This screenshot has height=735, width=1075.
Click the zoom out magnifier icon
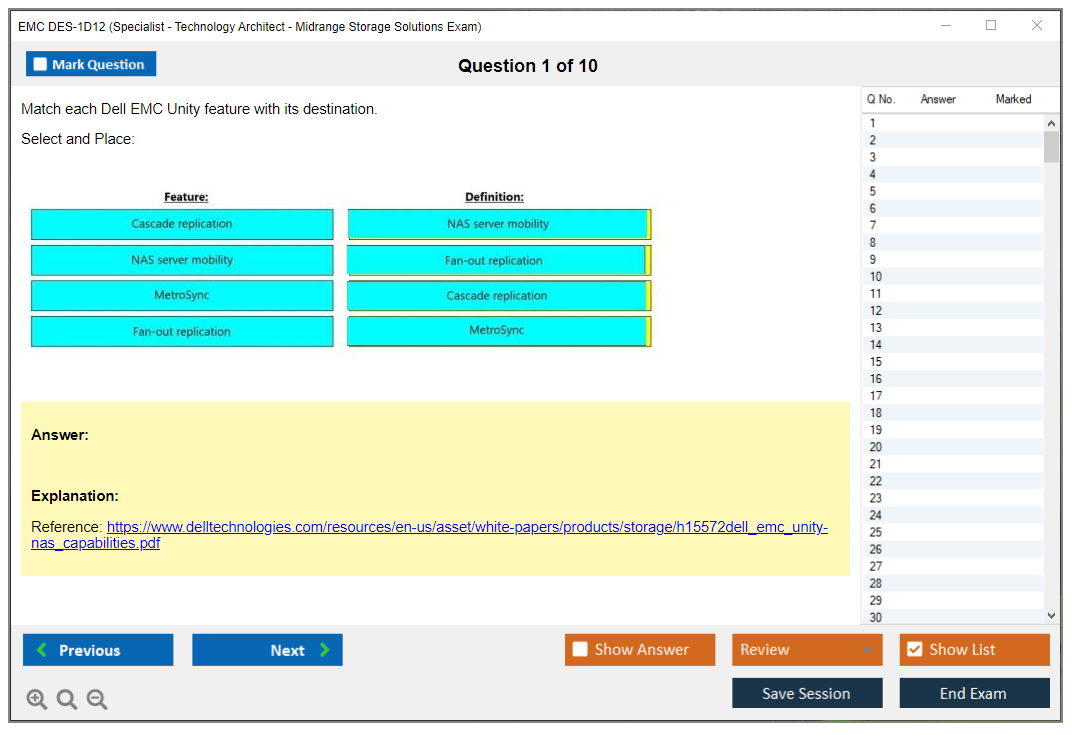click(x=97, y=700)
